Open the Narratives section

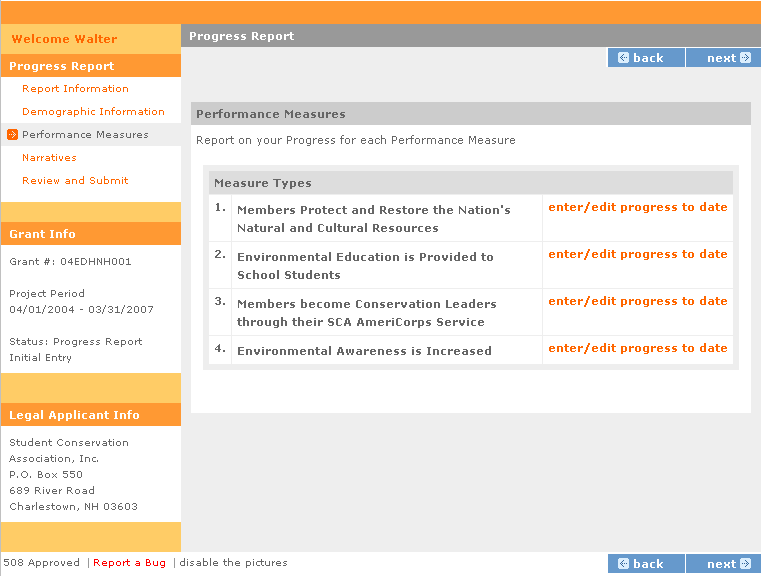(x=49, y=158)
